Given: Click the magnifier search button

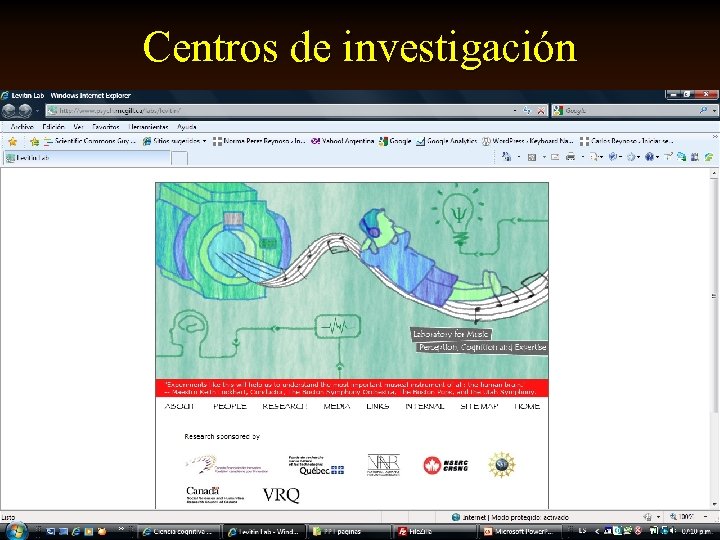Looking at the screenshot, I should tap(703, 111).
